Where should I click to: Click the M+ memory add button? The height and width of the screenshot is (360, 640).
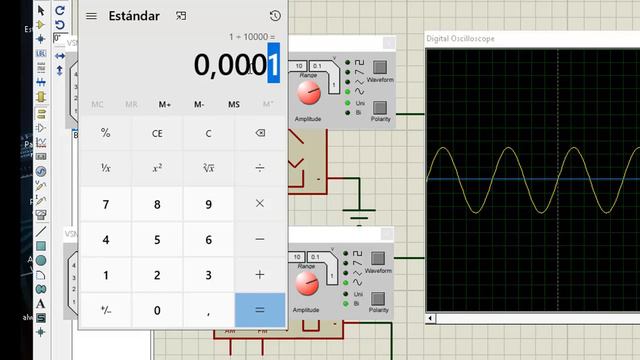coord(164,104)
